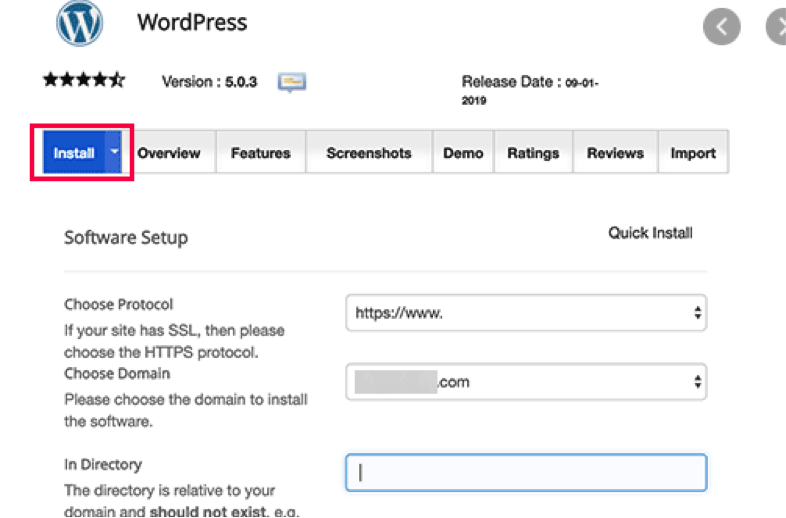786x518 pixels.
Task: Click the Software Setup heading
Action: click(x=126, y=237)
